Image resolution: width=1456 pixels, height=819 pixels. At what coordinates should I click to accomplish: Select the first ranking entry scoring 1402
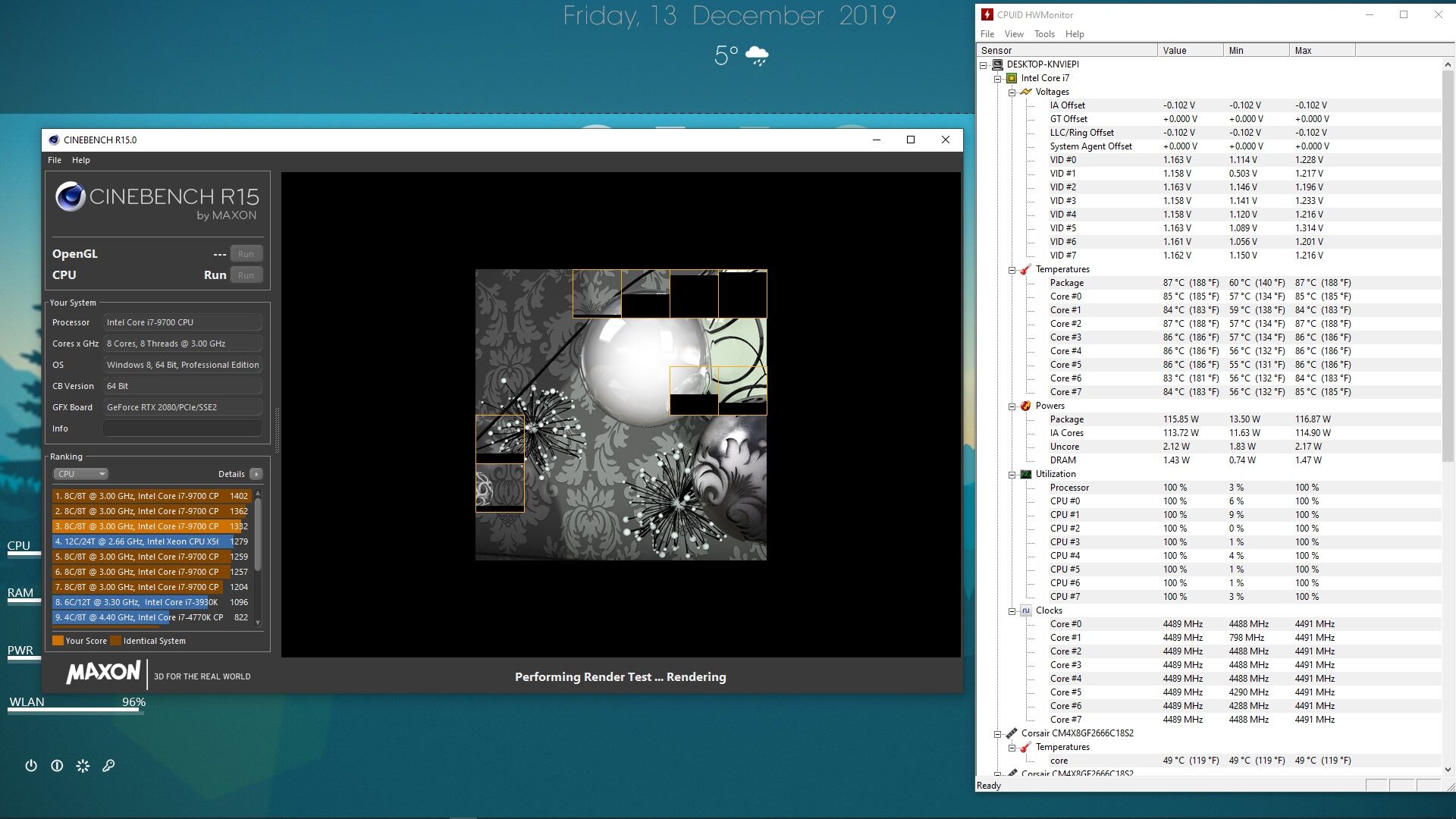tap(152, 496)
